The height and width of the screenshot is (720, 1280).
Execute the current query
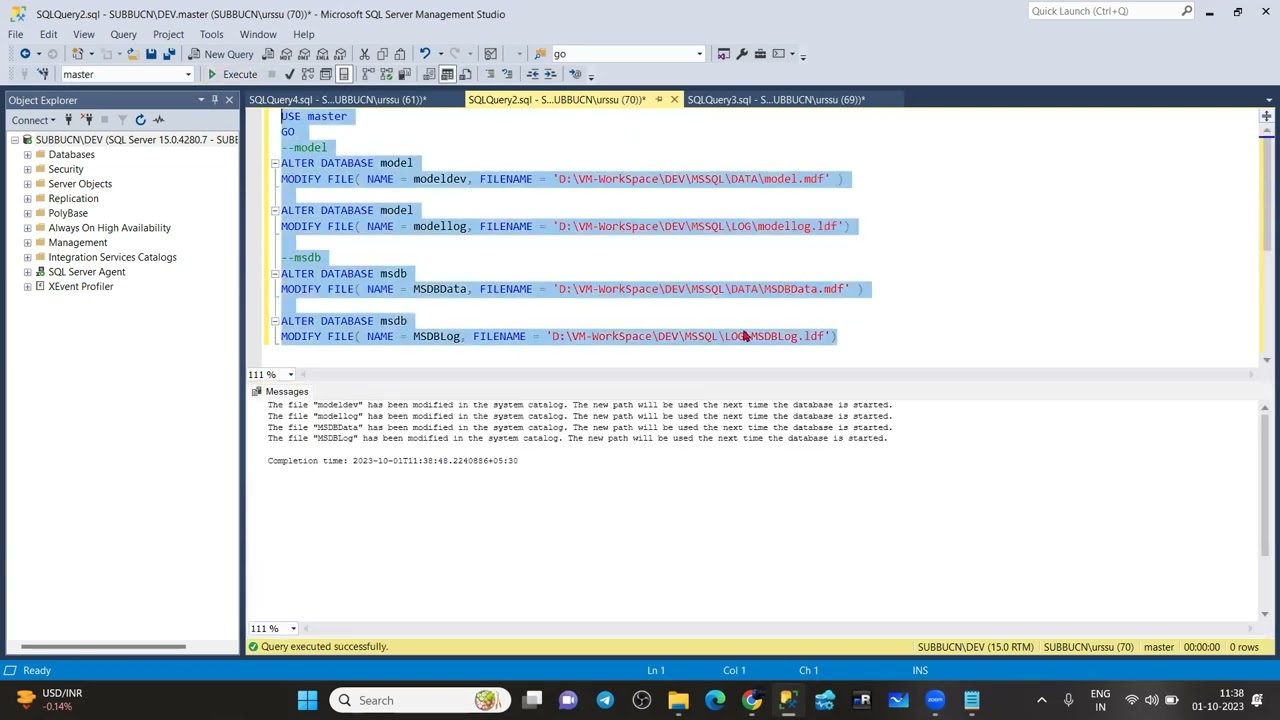(x=232, y=74)
